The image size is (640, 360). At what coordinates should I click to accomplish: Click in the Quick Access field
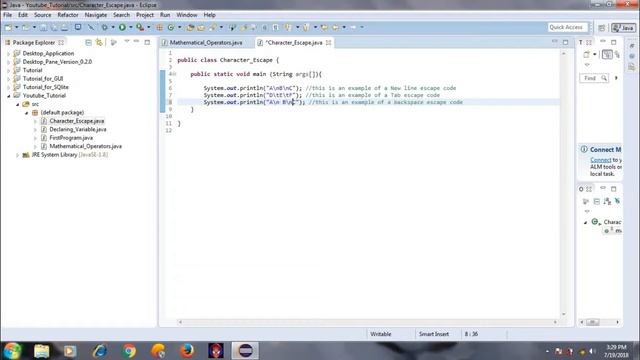coord(567,27)
